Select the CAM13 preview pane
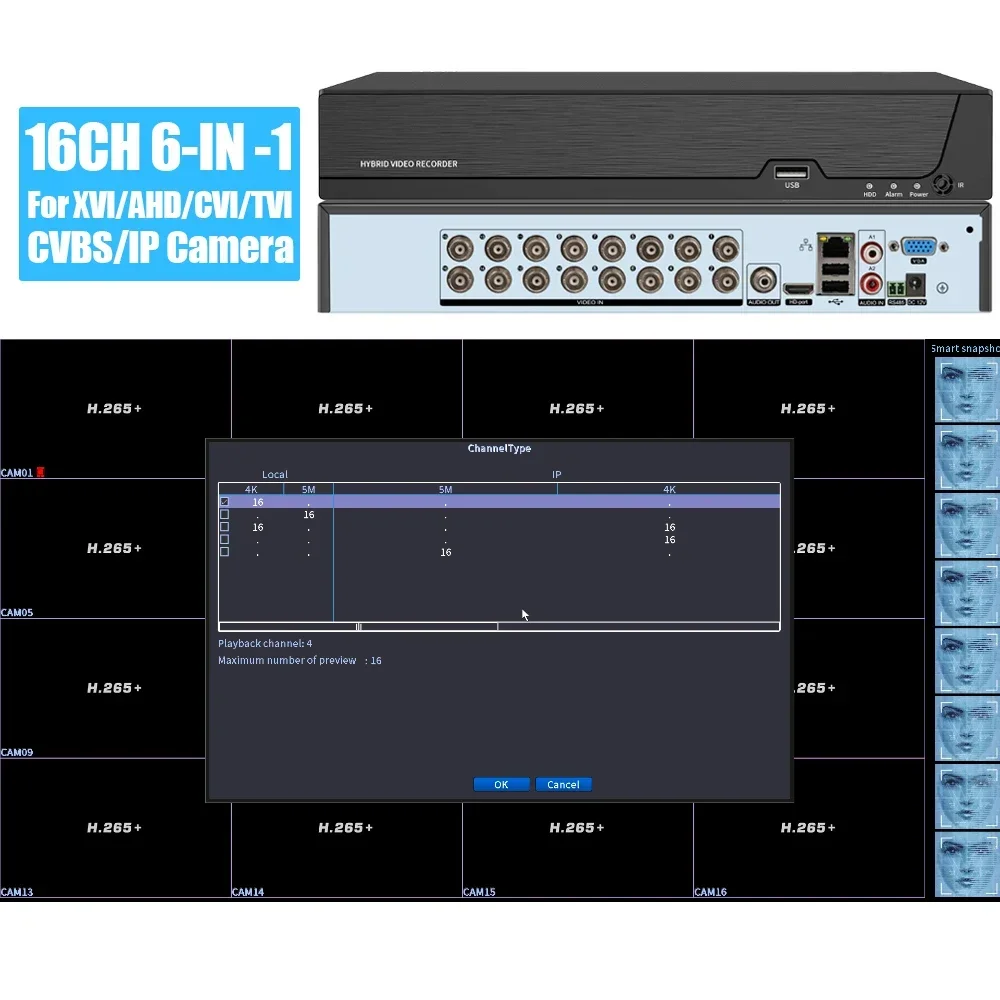This screenshot has width=1000, height=1000. tap(115, 828)
